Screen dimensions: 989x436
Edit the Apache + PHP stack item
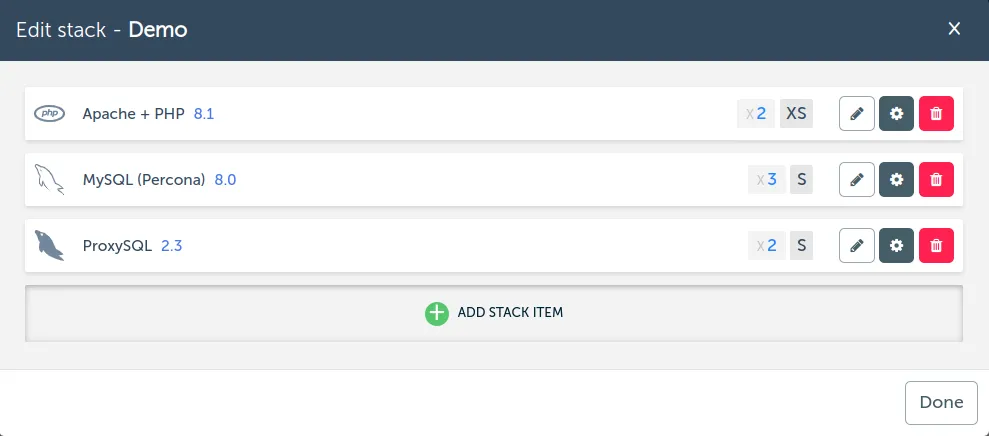click(856, 114)
